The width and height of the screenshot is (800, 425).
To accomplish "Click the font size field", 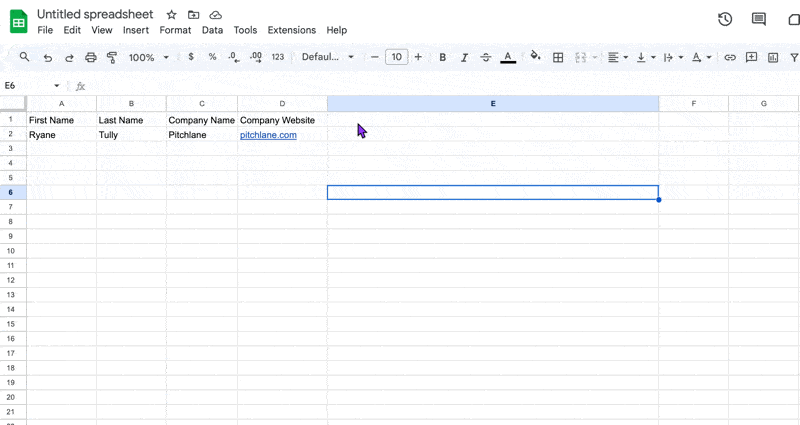I will pos(396,57).
